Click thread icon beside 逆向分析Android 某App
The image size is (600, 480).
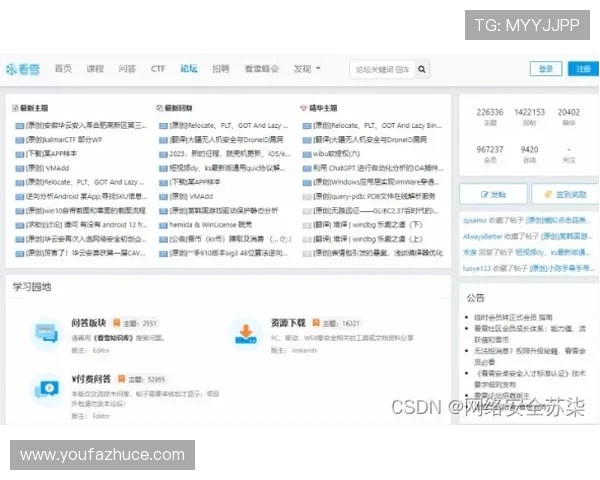click(x=20, y=197)
